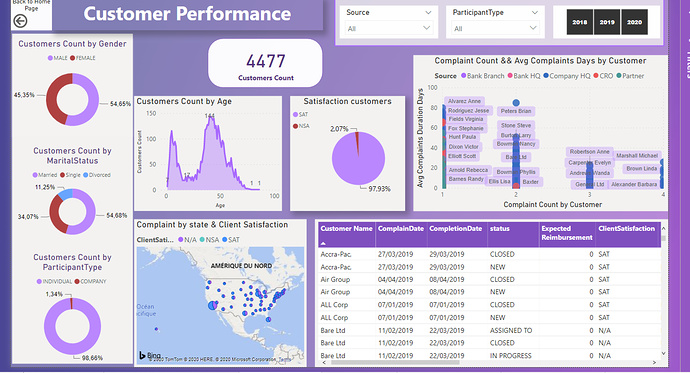Click the Stone Steve data label
The image size is (690, 373).
[516, 125]
